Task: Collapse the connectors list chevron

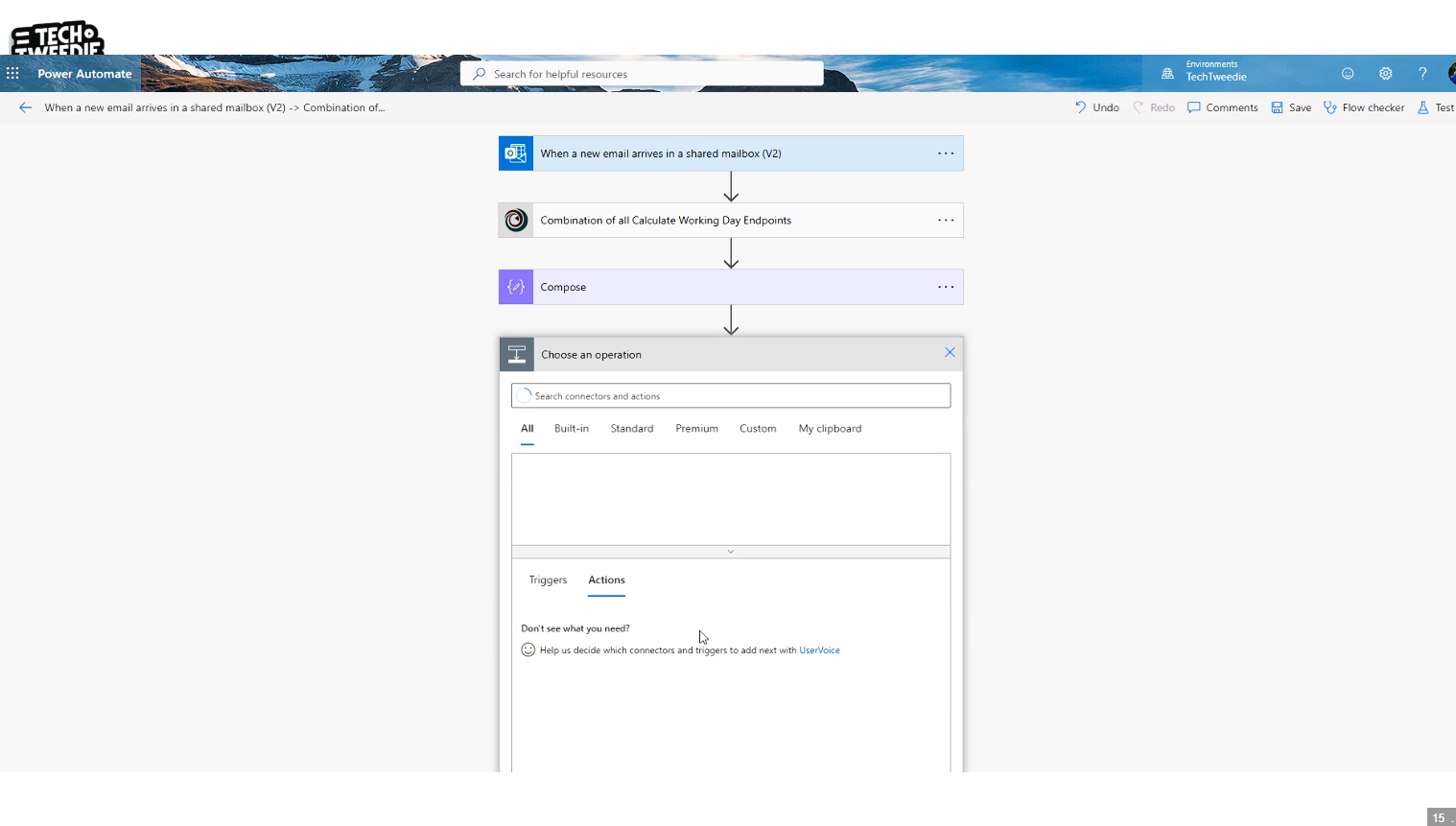Action: click(731, 552)
